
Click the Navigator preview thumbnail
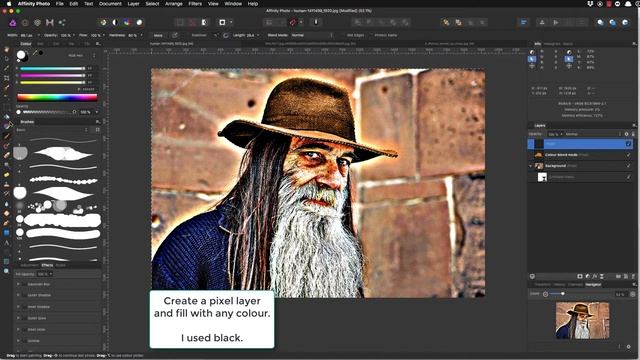pyautogui.click(x=582, y=320)
